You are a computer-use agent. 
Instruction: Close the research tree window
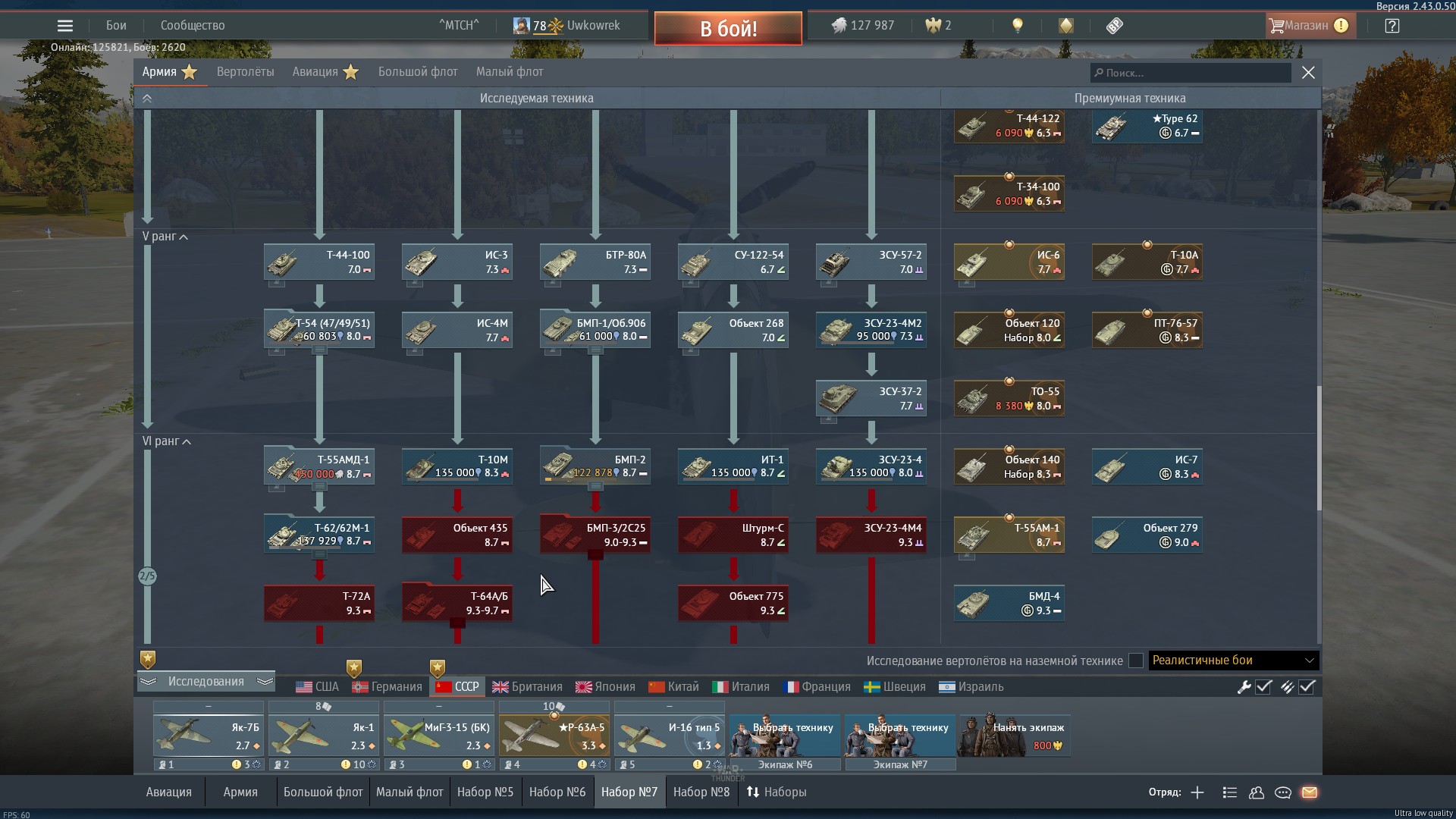click(1308, 73)
